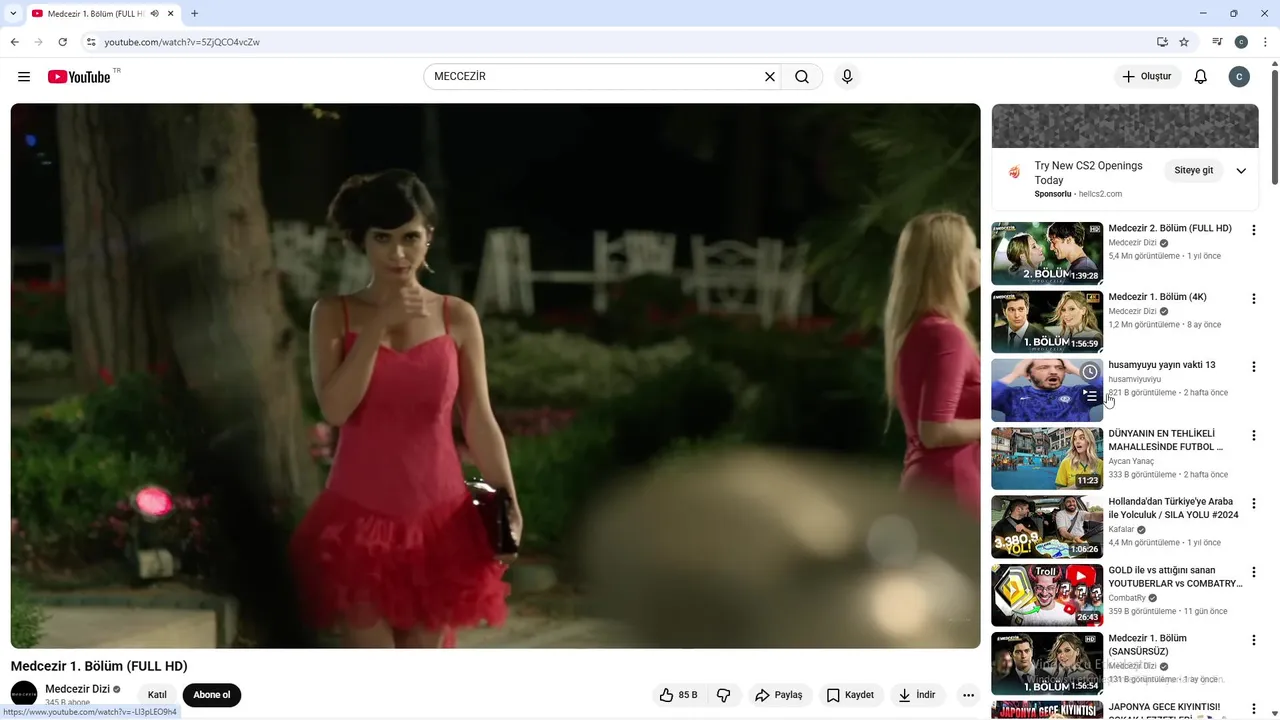Open options for Medcezir 1. Bölüm (SANSÜRSÜZ)
Screen dimensions: 1280x720
tap(1253, 640)
